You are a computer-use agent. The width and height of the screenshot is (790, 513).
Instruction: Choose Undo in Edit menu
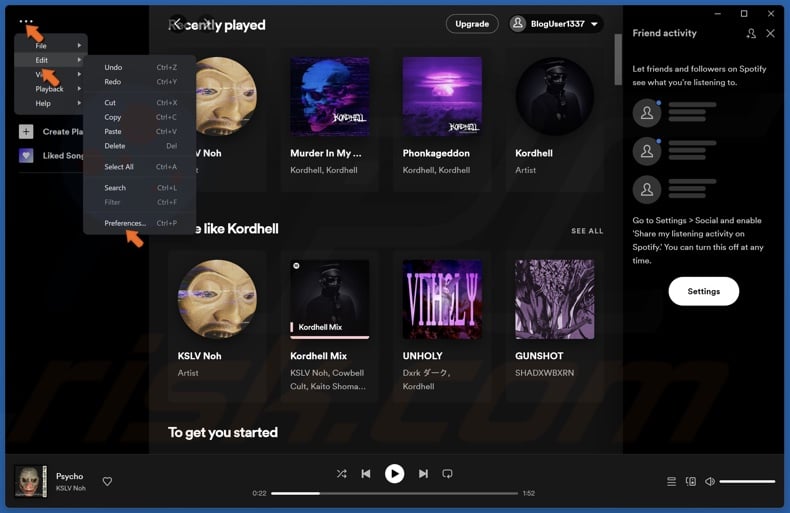coord(140,68)
